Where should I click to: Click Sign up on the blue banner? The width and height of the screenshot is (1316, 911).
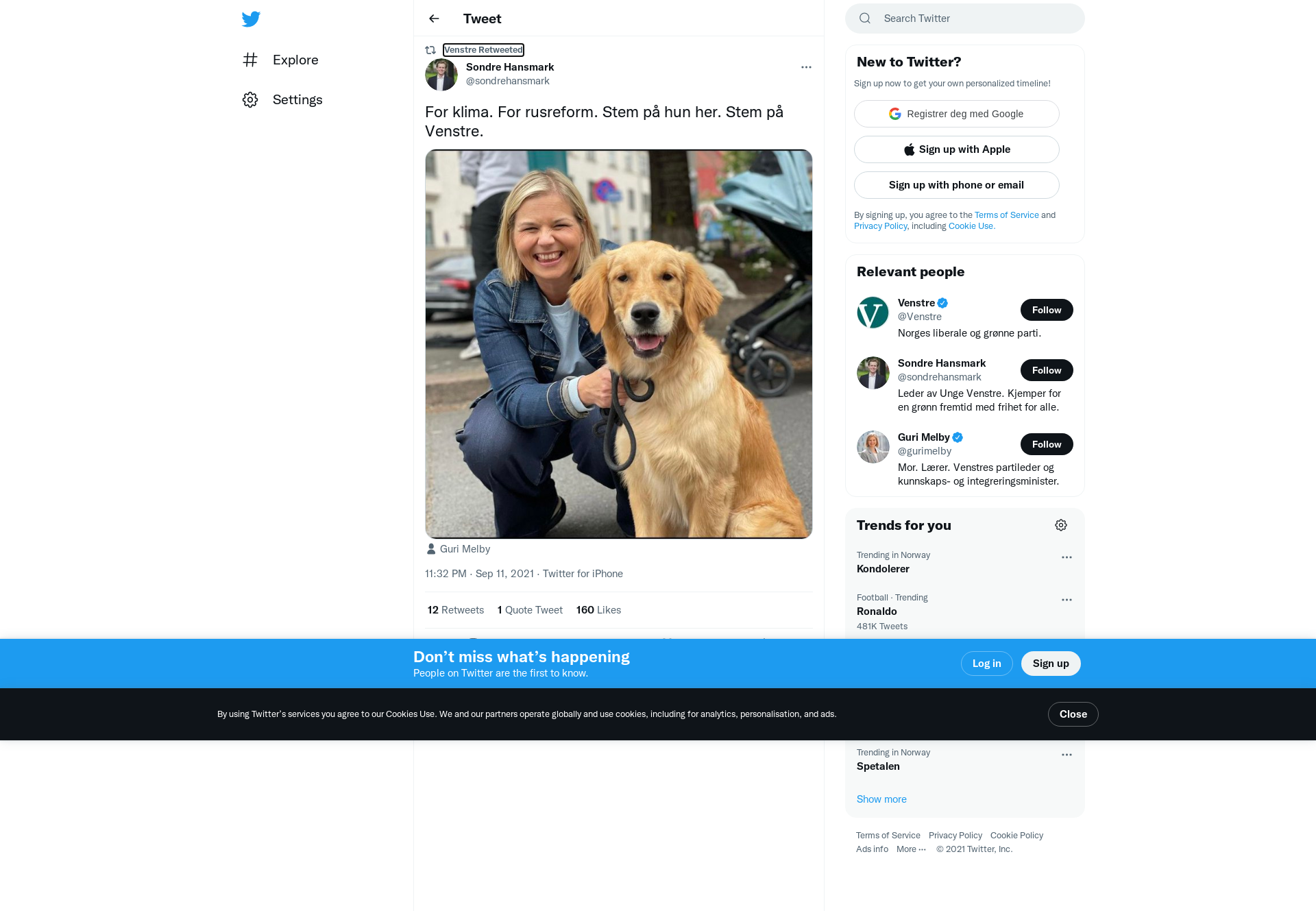pos(1051,664)
